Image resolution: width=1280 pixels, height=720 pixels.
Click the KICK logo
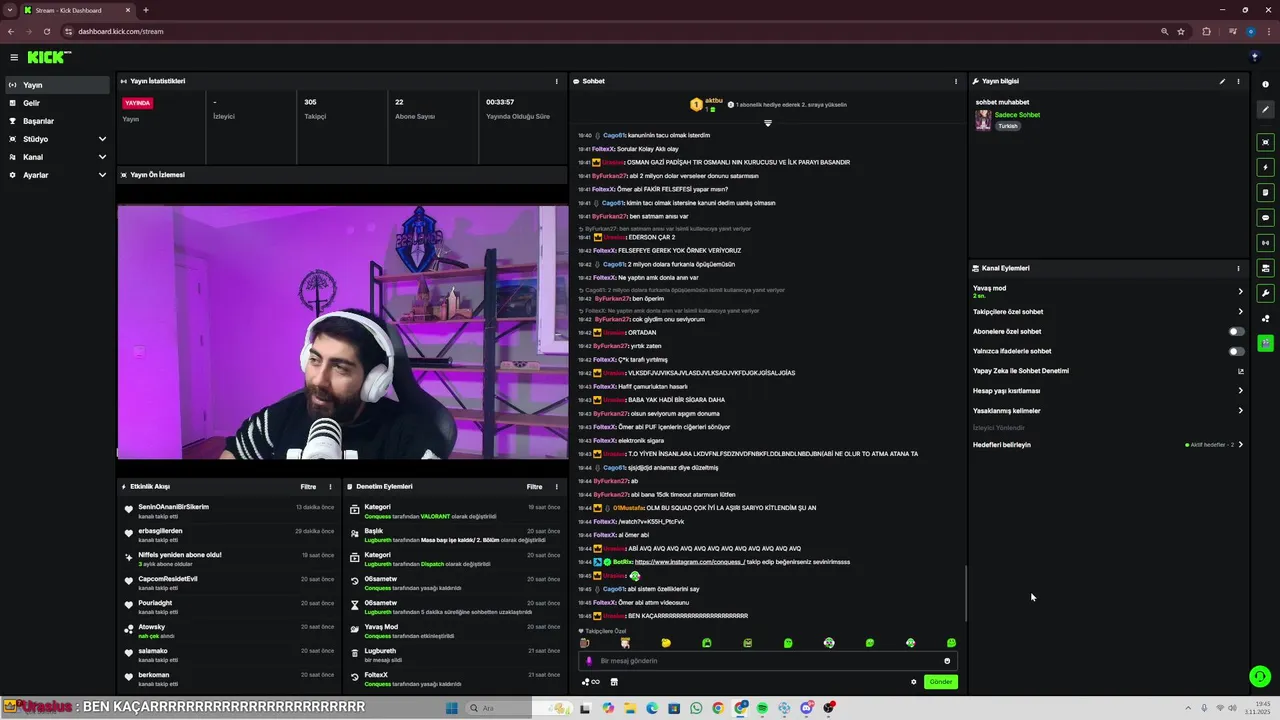(48, 57)
